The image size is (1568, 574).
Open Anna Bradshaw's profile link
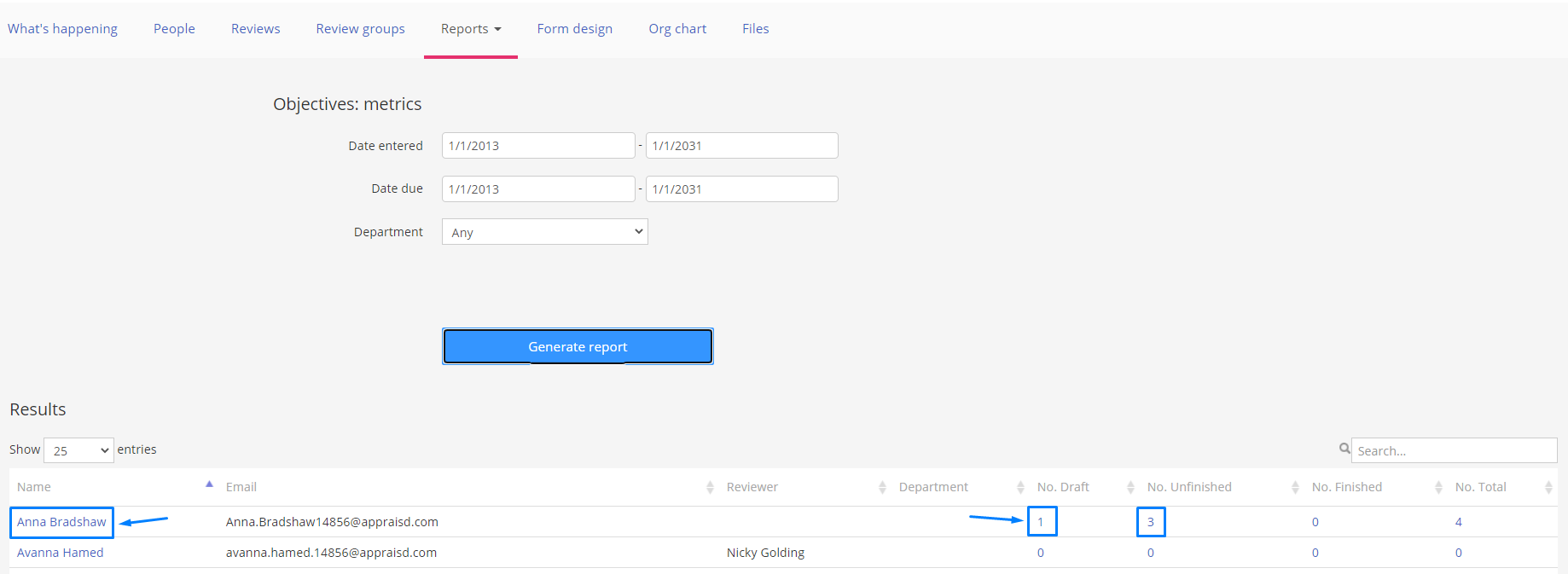[x=61, y=522]
